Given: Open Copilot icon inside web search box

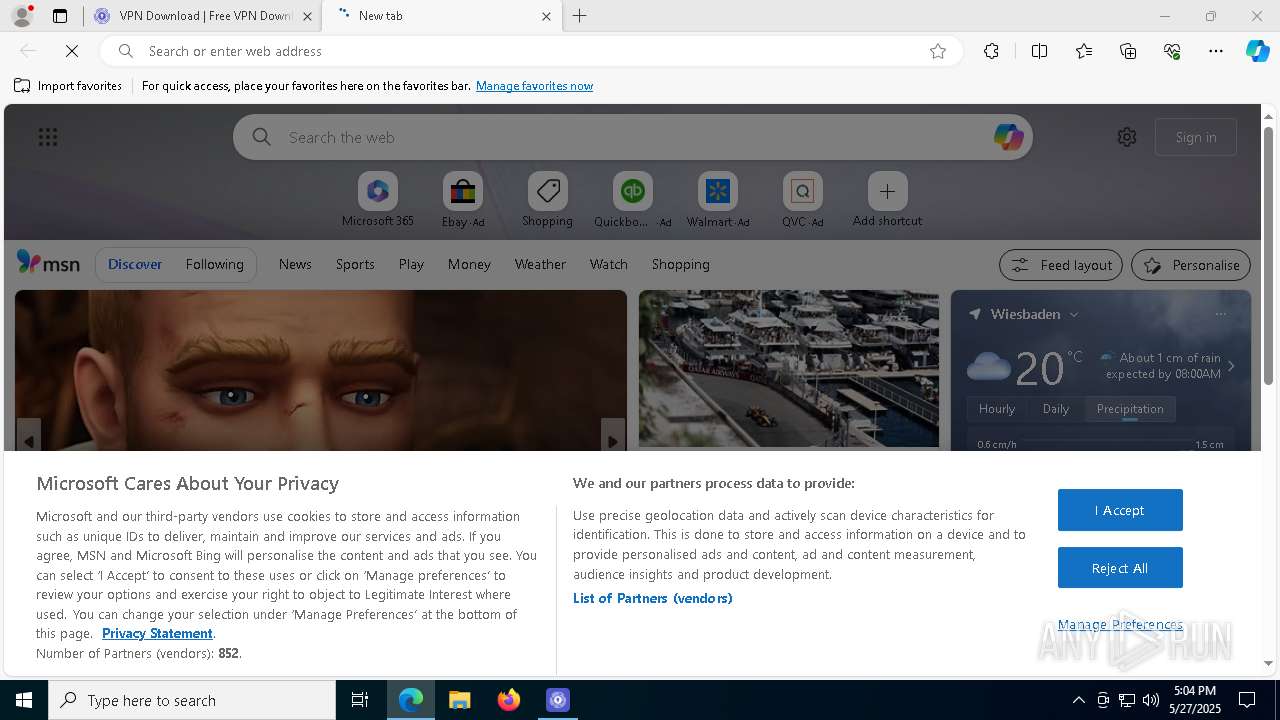Looking at the screenshot, I should click(x=1008, y=137).
